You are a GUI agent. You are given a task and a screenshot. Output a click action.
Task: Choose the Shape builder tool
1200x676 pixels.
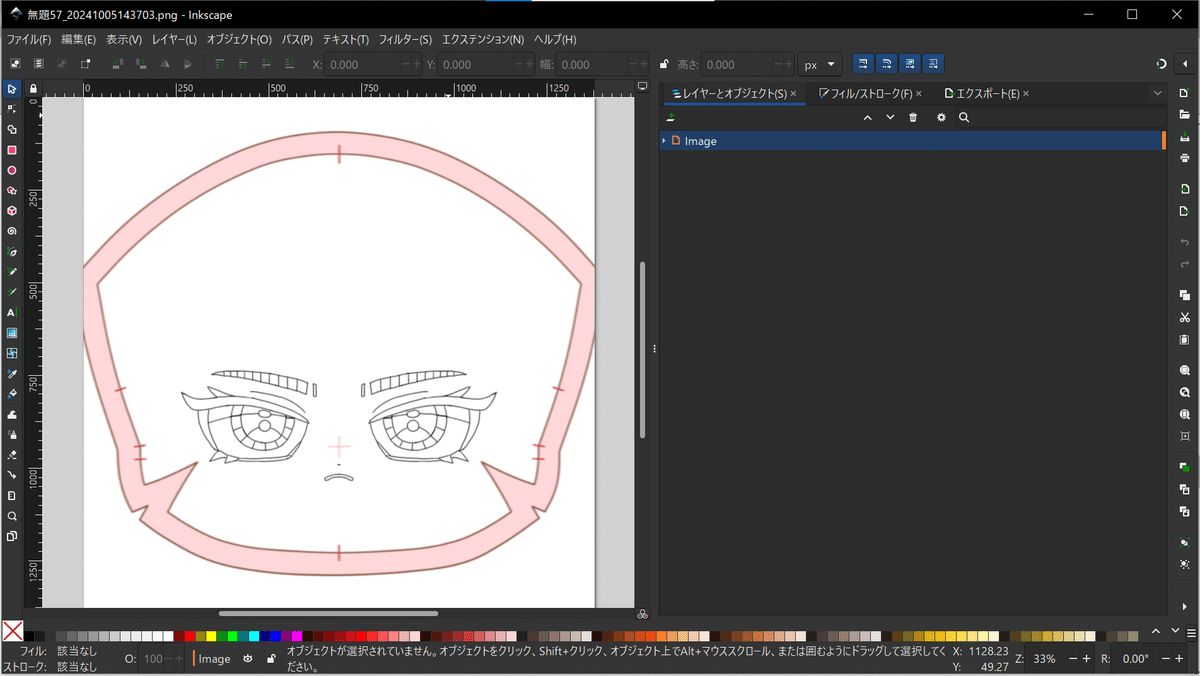[12, 129]
